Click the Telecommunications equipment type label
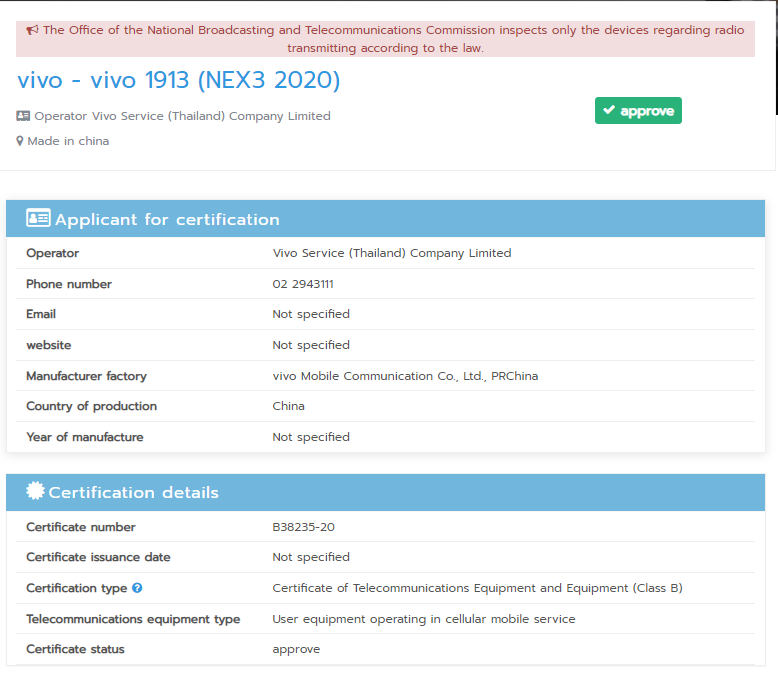Image resolution: width=778 pixels, height=674 pixels. pos(133,619)
